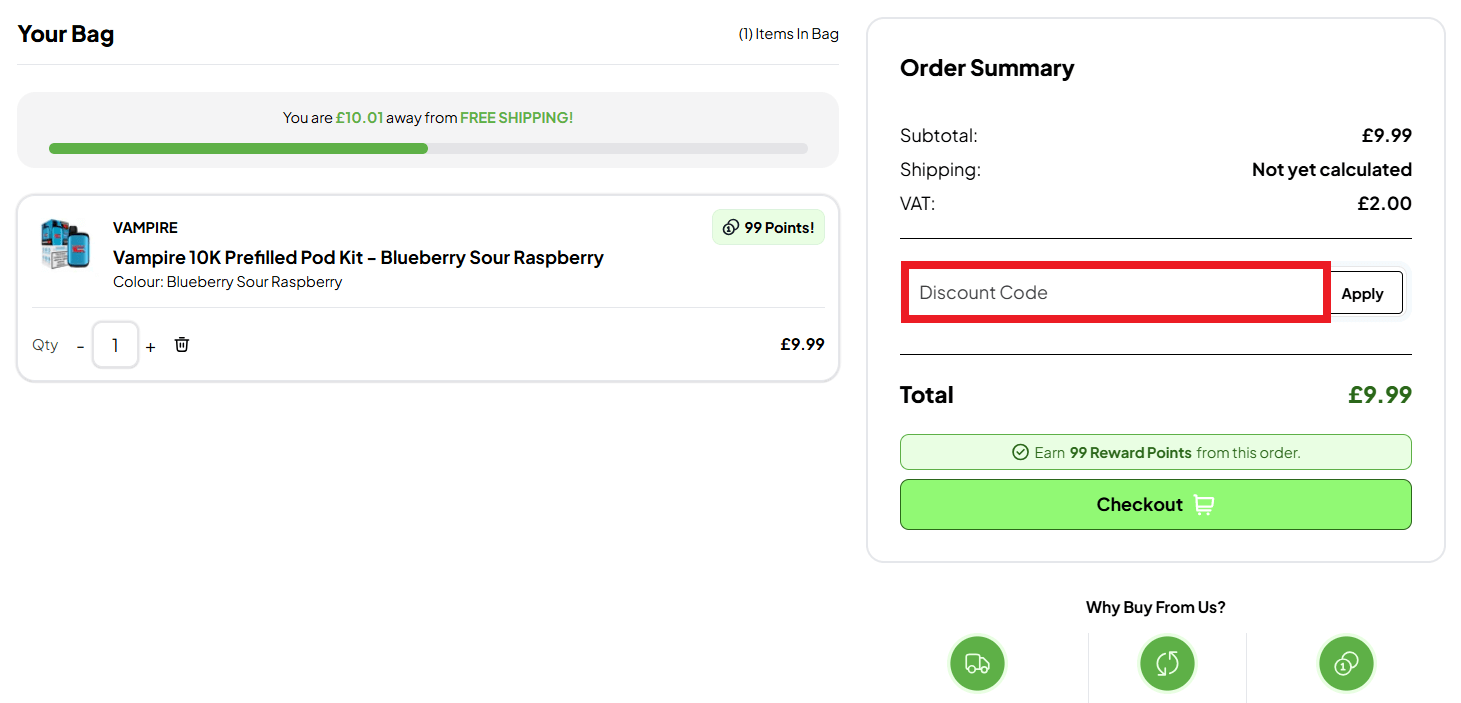Click the coin icon in the 99 Points badge
Viewport: 1461px width, 703px height.
click(x=730, y=227)
